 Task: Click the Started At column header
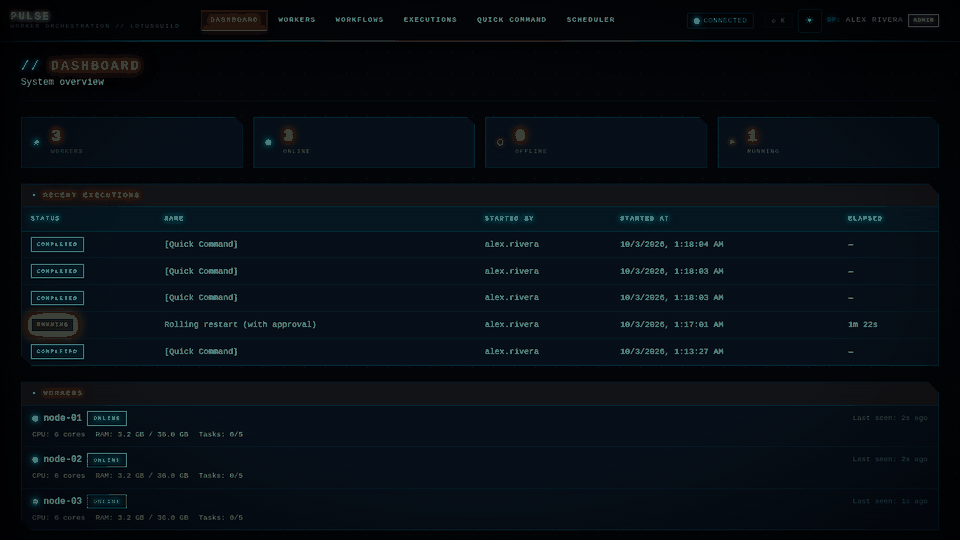[644, 218]
